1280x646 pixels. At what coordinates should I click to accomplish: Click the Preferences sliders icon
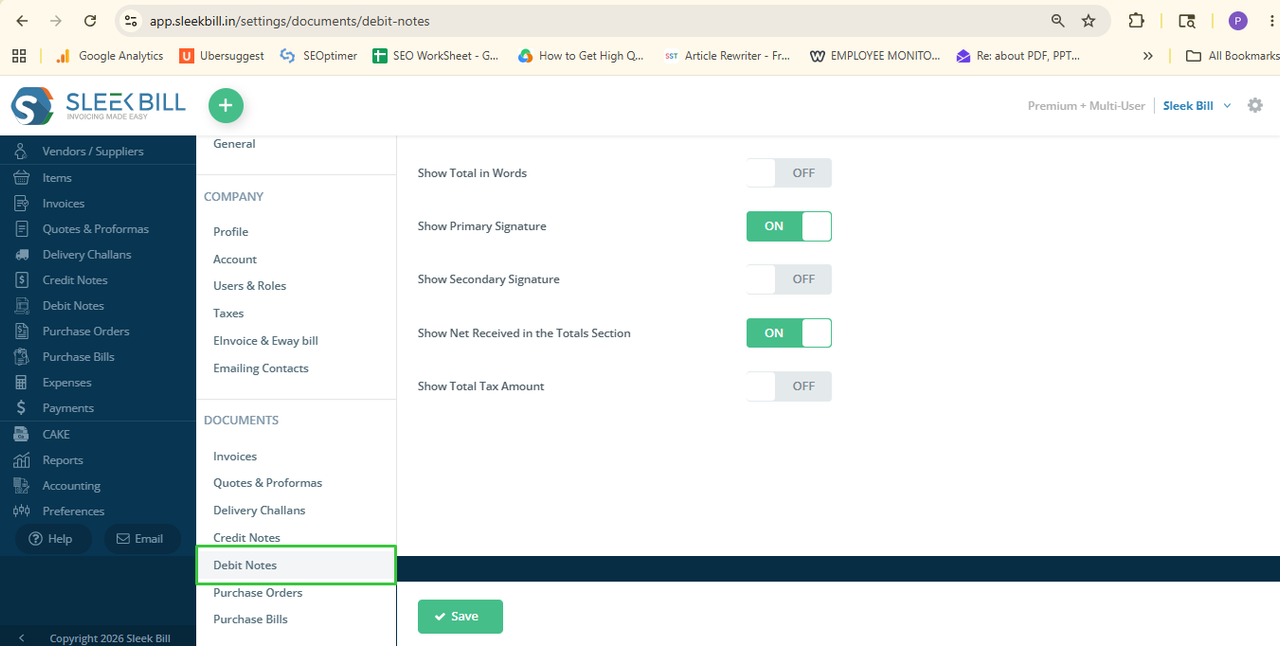[x=21, y=511]
